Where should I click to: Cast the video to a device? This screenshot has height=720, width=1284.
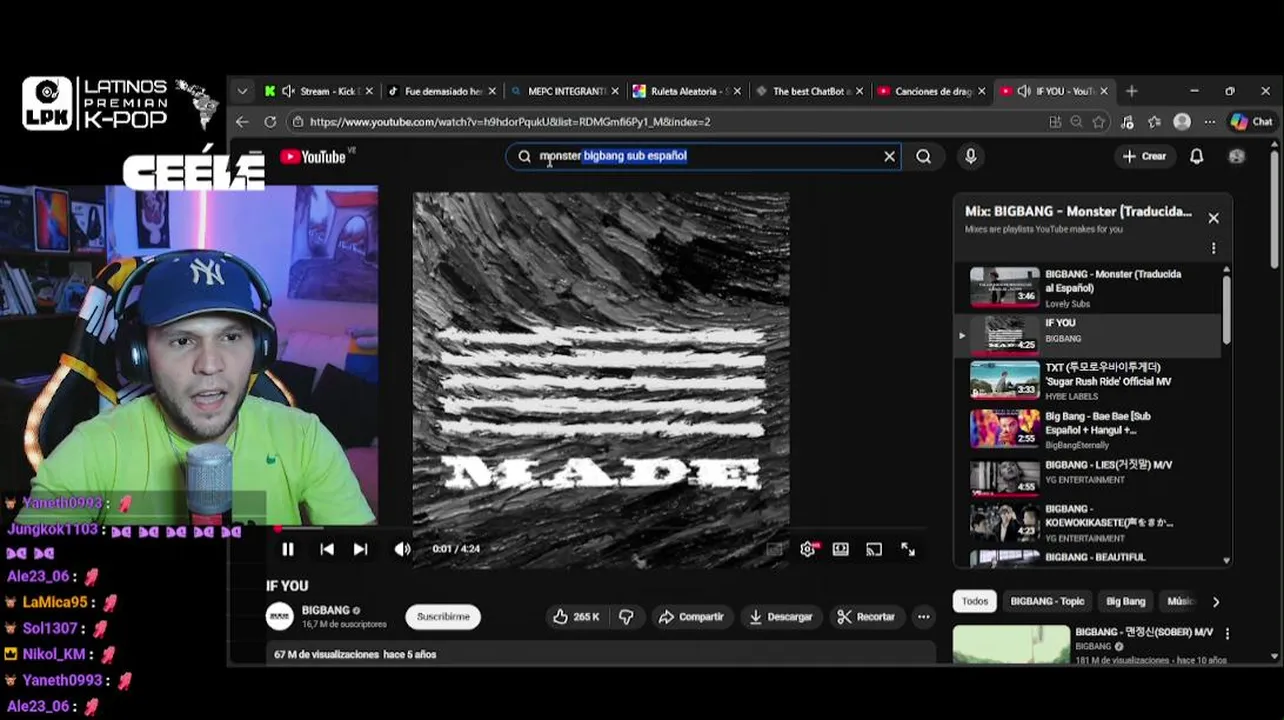point(874,549)
